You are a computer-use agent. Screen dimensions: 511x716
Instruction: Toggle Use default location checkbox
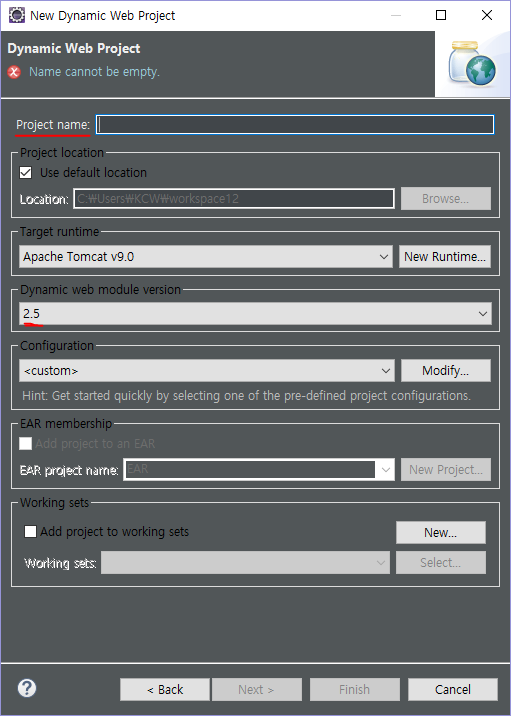click(x=26, y=173)
